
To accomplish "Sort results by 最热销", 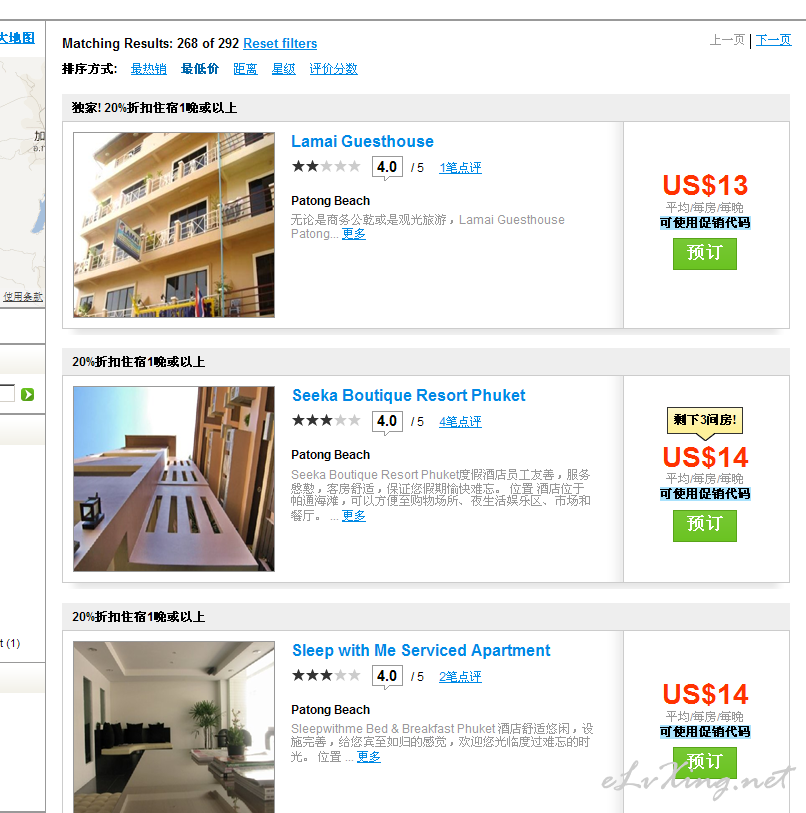I will [148, 69].
